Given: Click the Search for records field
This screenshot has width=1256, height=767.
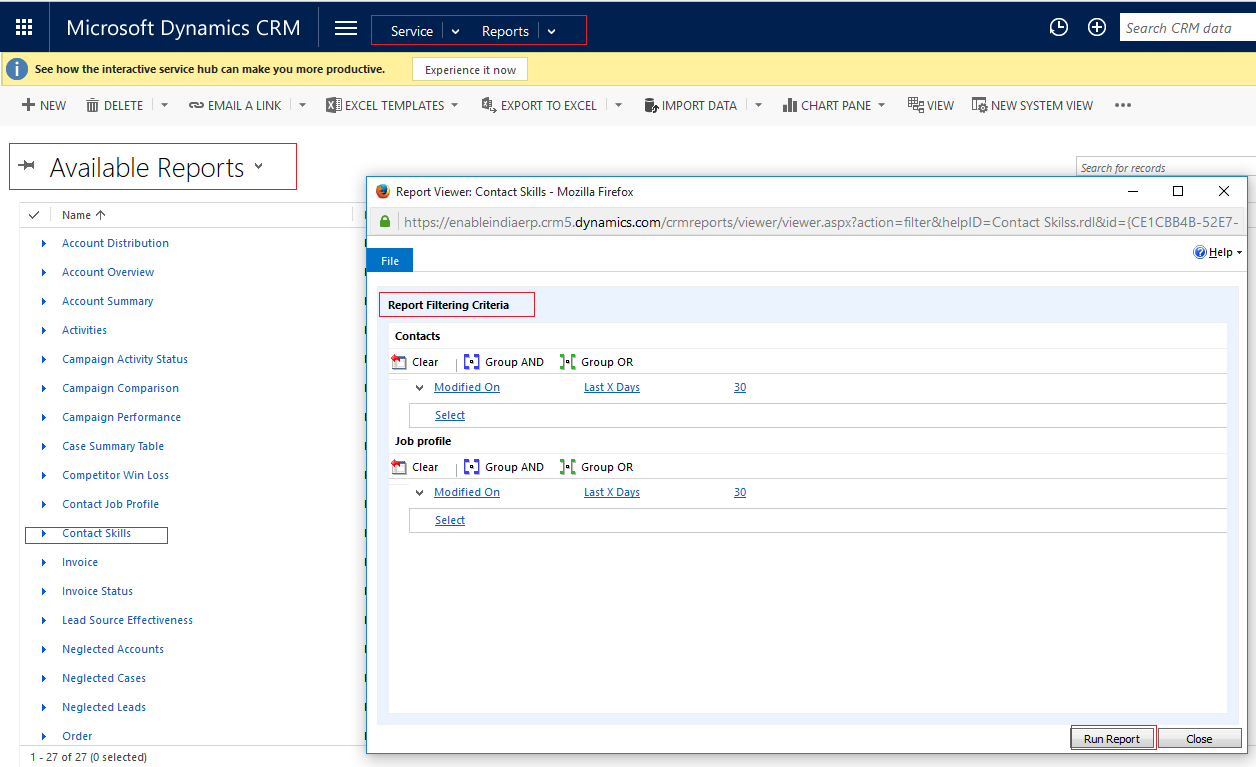Looking at the screenshot, I should (x=1166, y=168).
